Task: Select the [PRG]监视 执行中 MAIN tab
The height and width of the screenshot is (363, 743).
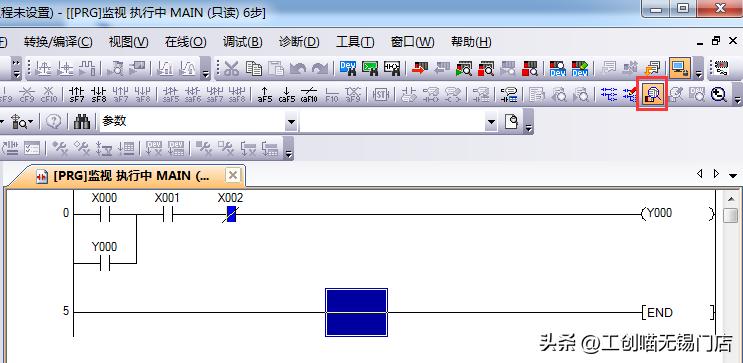Action: pos(126,176)
